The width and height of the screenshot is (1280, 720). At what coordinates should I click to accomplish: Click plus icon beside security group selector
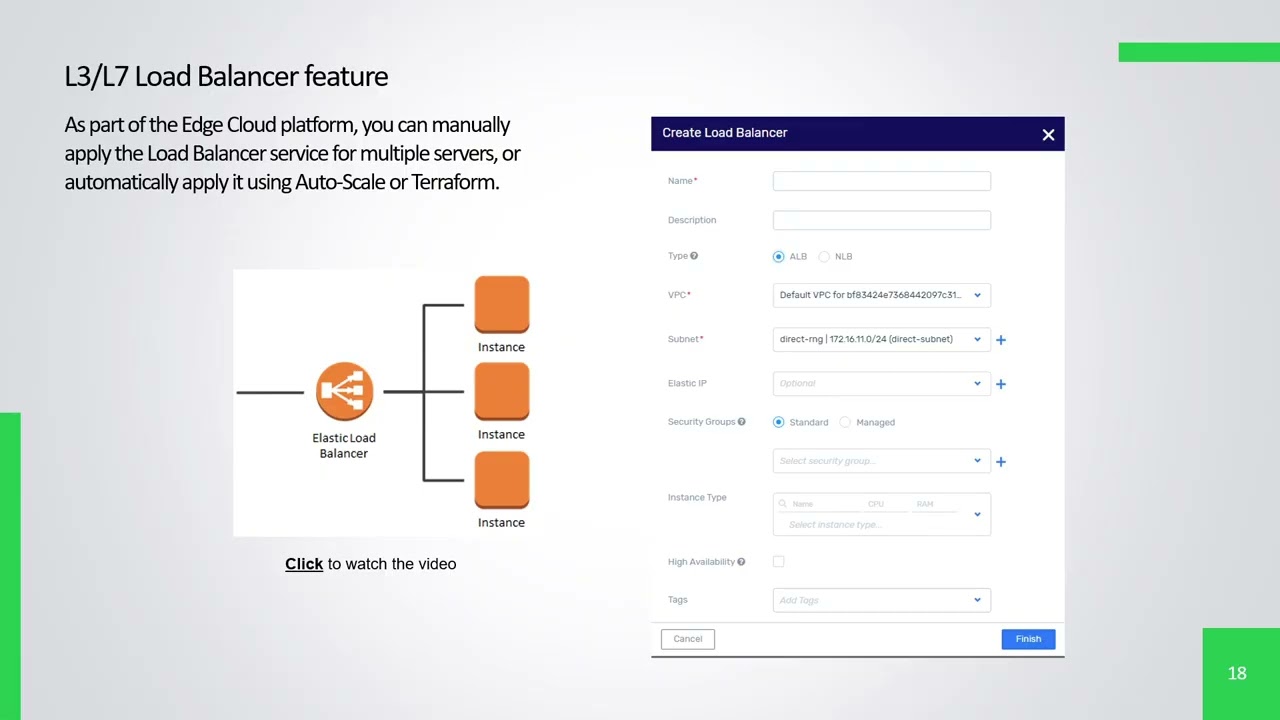tap(1001, 462)
